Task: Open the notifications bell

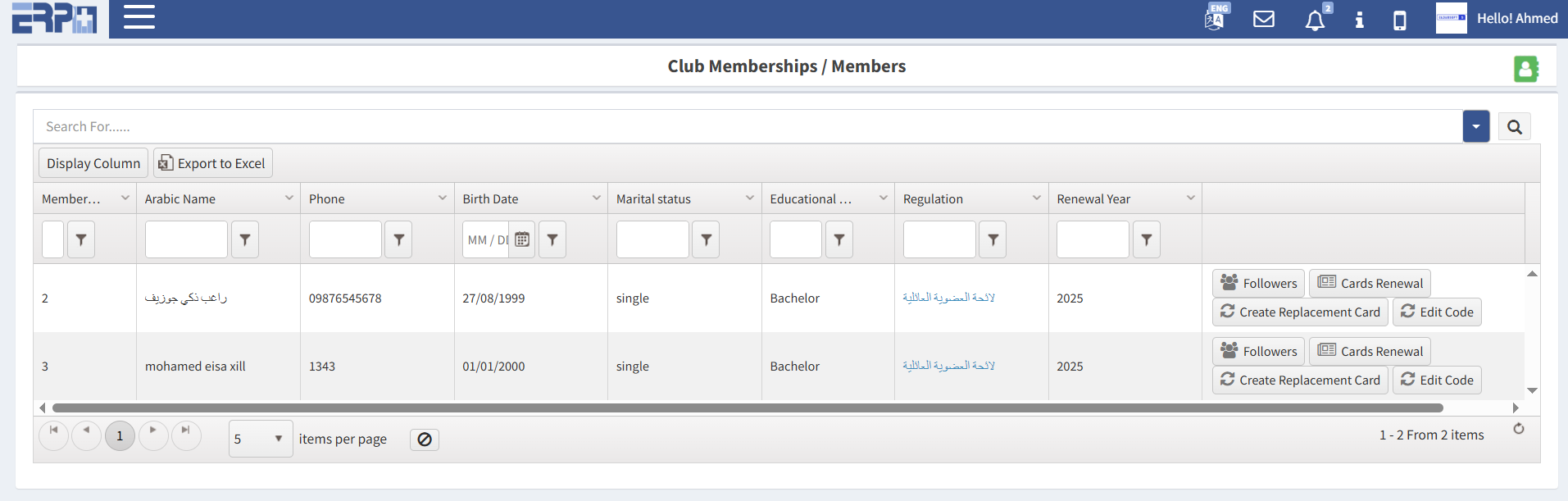Action: pos(1315,20)
